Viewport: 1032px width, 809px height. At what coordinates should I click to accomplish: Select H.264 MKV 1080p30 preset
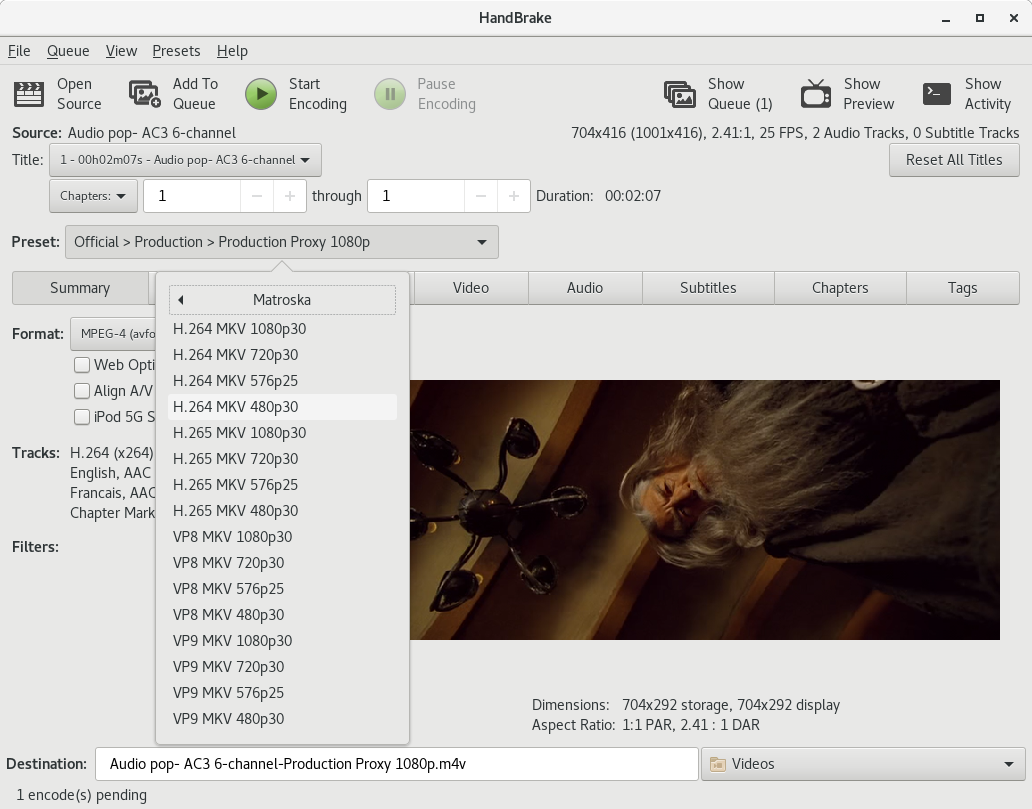282,328
